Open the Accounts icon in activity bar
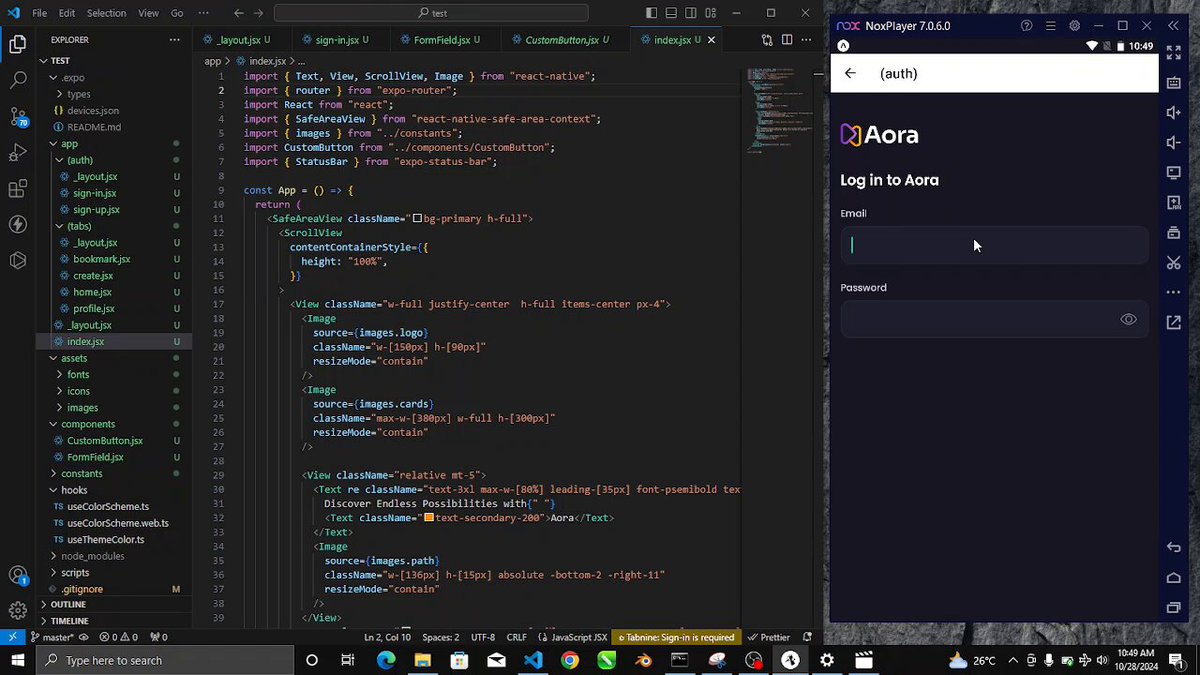Image resolution: width=1200 pixels, height=675 pixels. click(x=17, y=575)
